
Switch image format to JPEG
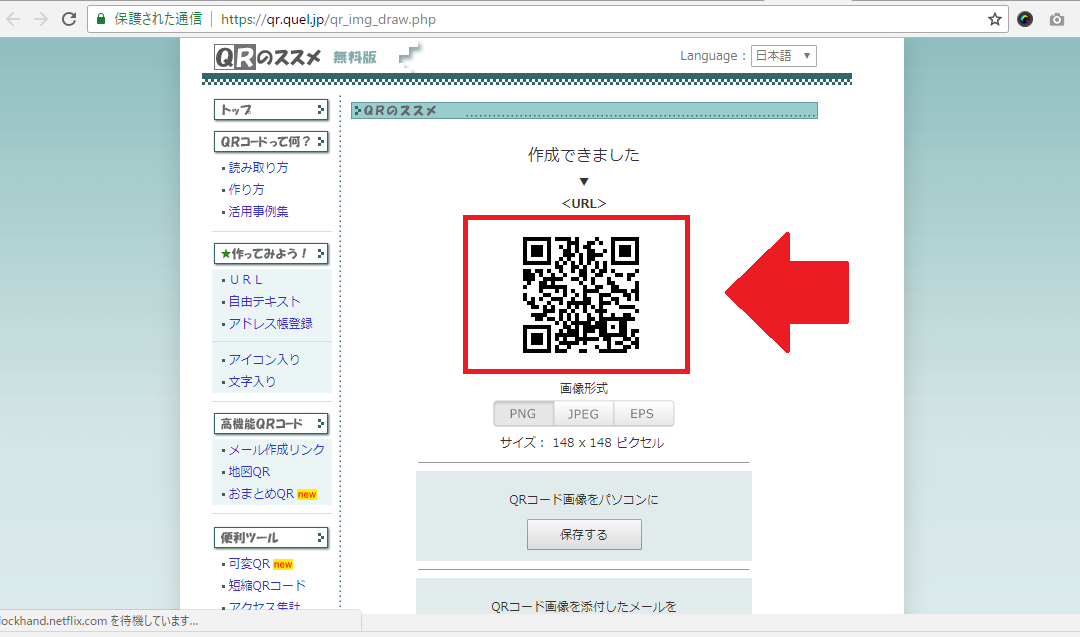click(583, 414)
